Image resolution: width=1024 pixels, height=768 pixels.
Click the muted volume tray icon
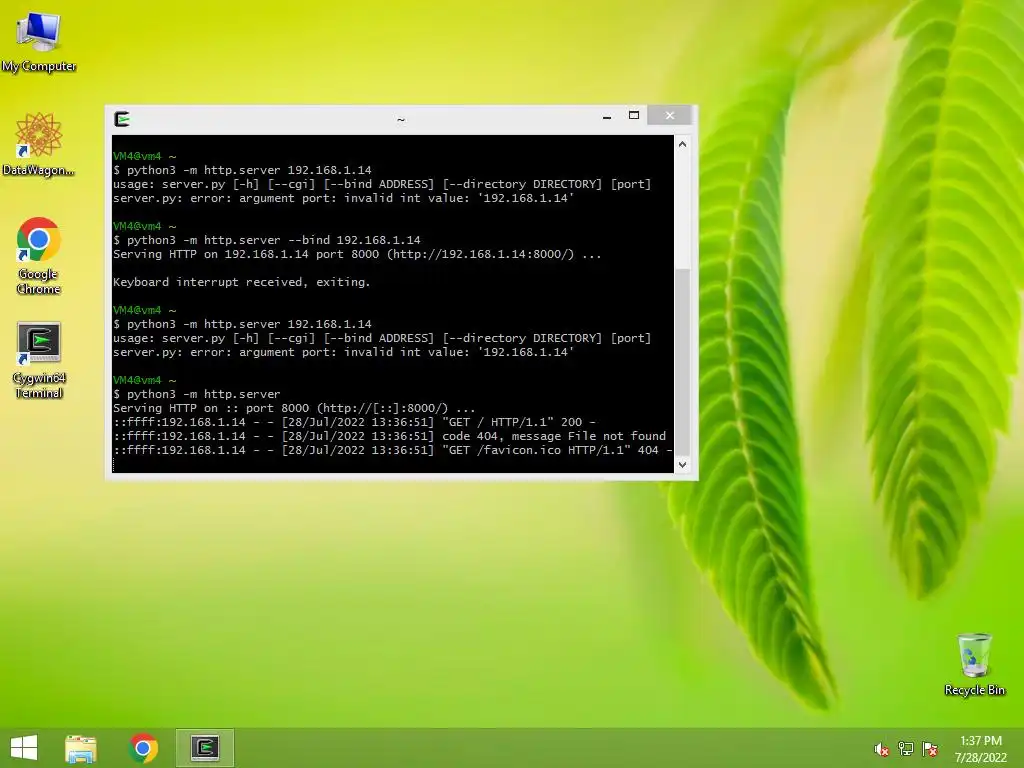(x=882, y=749)
